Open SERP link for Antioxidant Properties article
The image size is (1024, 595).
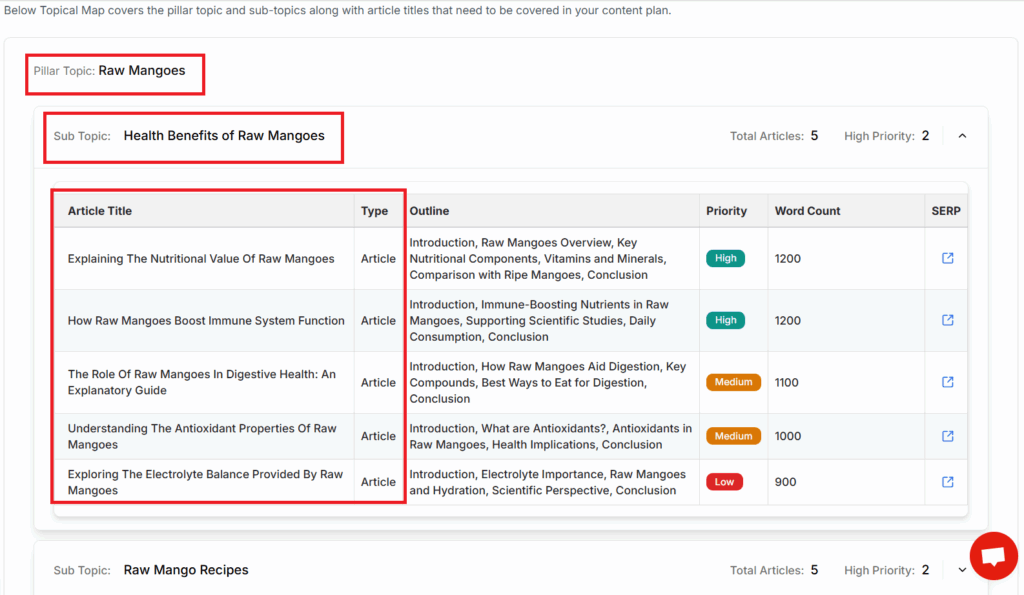[947, 436]
